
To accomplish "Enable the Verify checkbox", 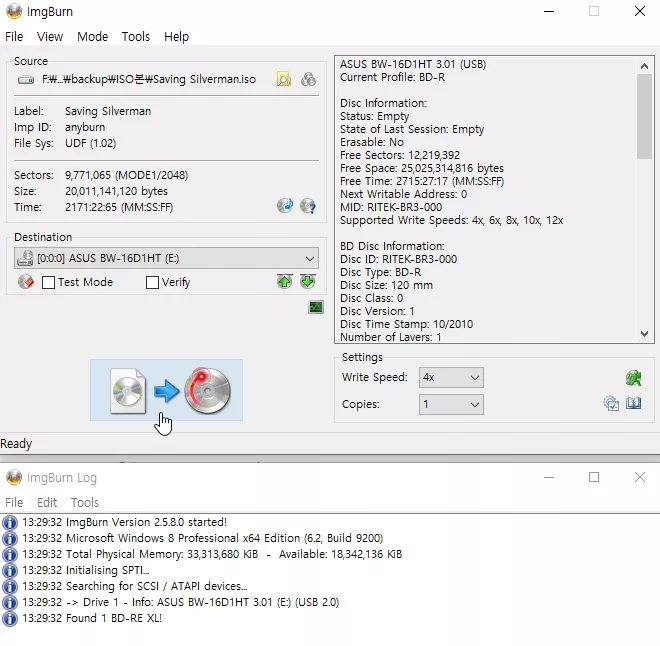I will point(152,282).
